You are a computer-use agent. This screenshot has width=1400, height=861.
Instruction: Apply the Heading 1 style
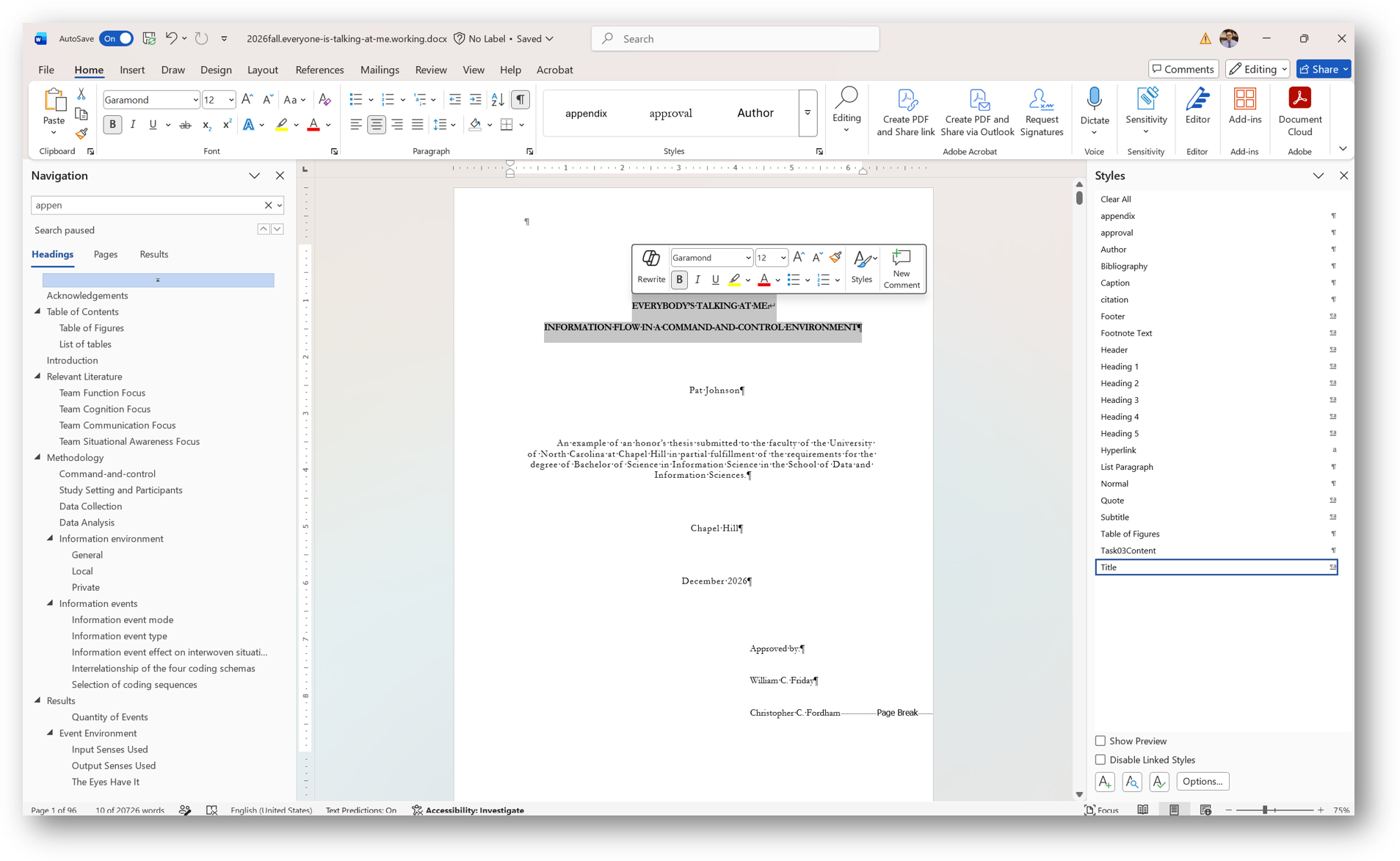1217,366
